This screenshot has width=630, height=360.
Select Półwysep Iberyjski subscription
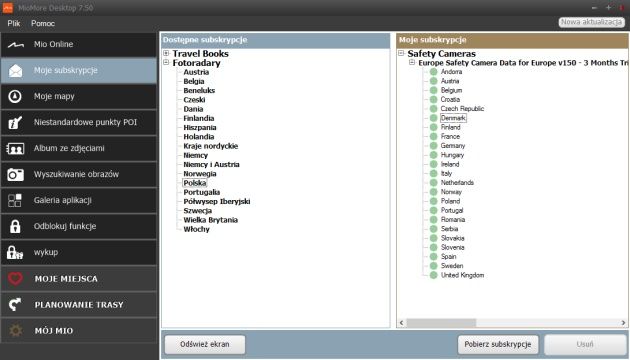pos(217,201)
